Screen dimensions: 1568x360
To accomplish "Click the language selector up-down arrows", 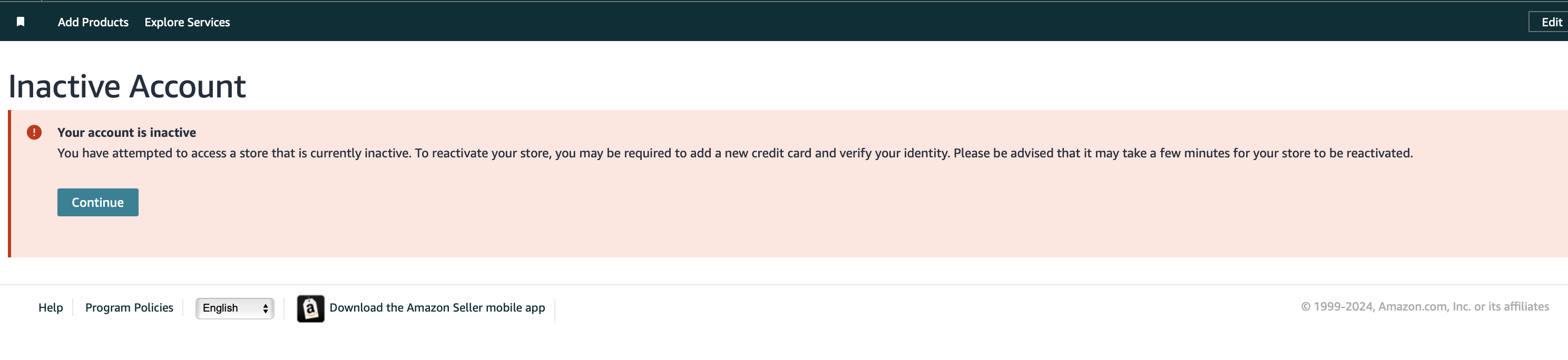I will (x=266, y=308).
